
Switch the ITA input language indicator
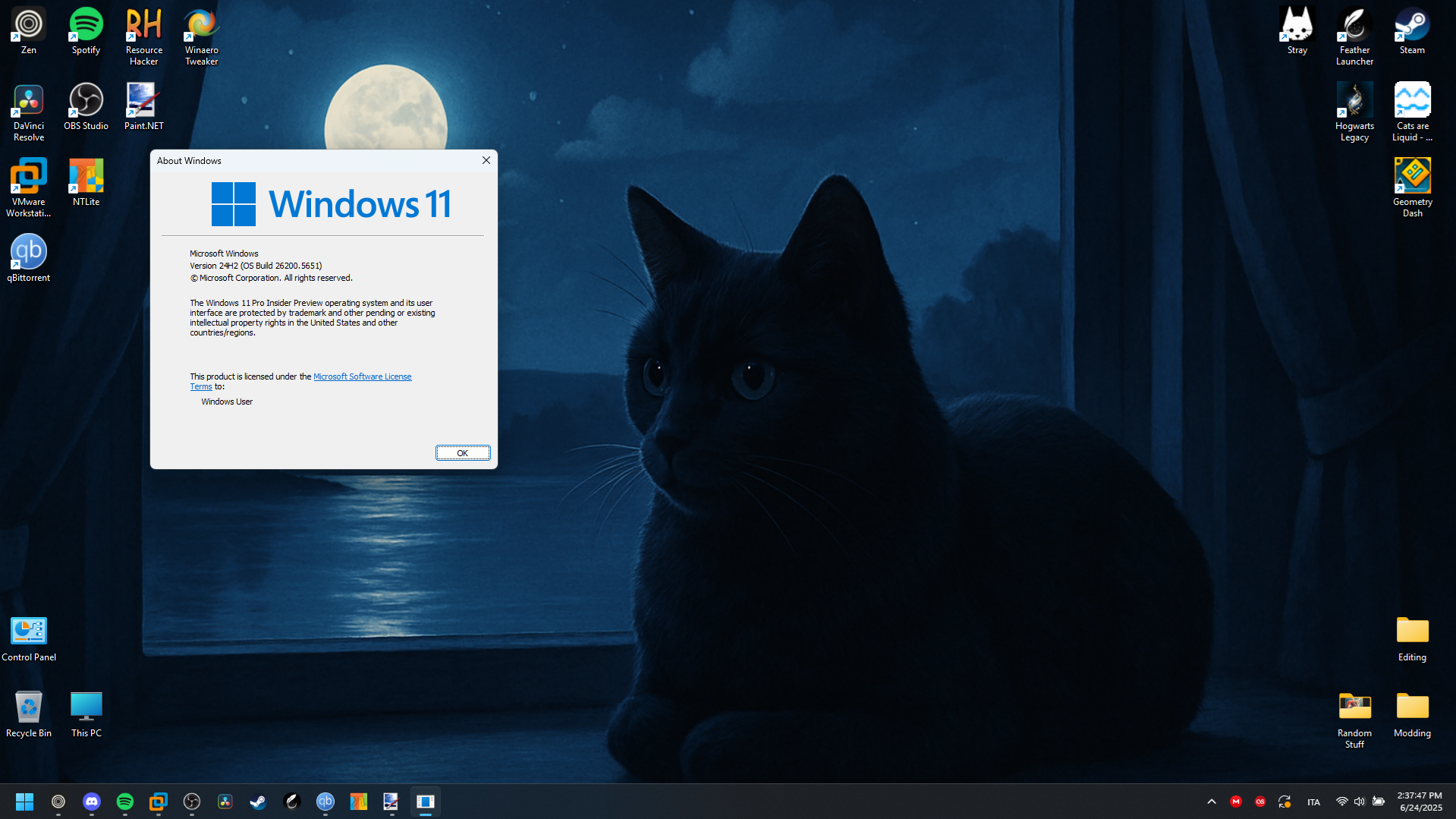tap(1313, 802)
